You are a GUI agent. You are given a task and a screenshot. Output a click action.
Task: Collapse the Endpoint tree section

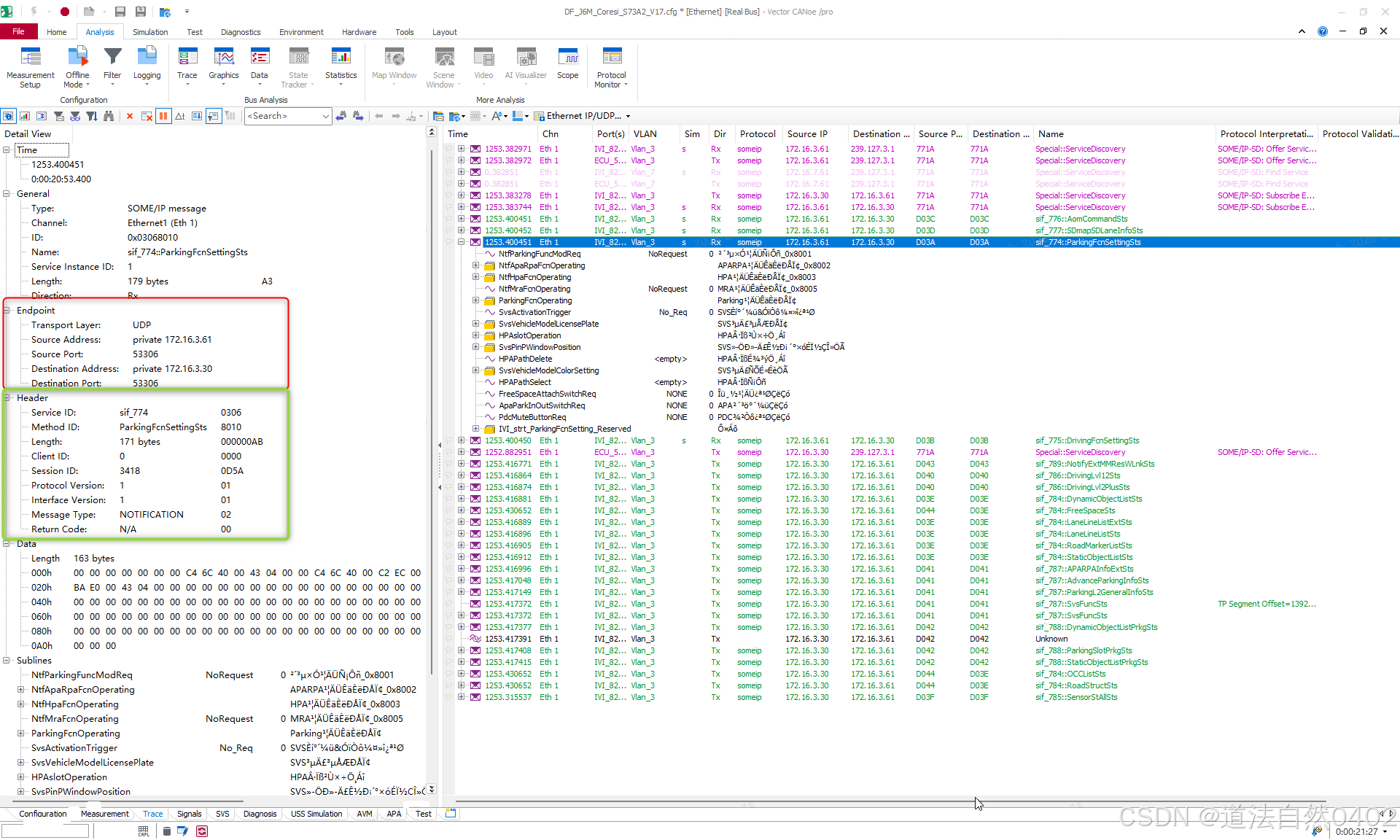7,311
